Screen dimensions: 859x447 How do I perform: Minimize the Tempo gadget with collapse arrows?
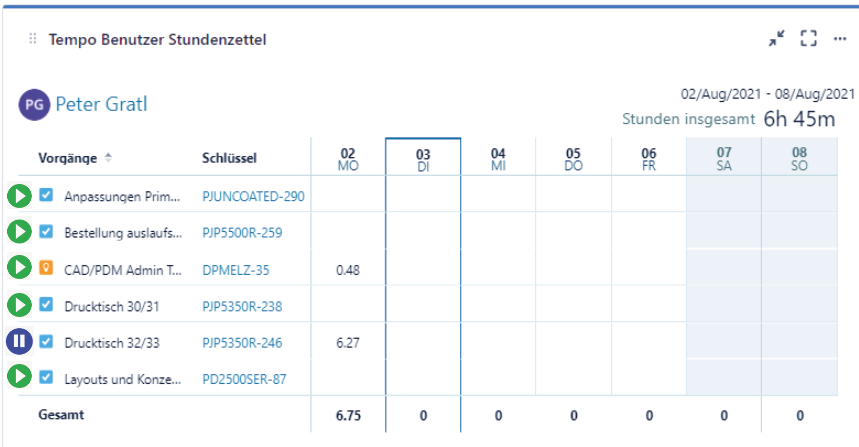tap(777, 39)
